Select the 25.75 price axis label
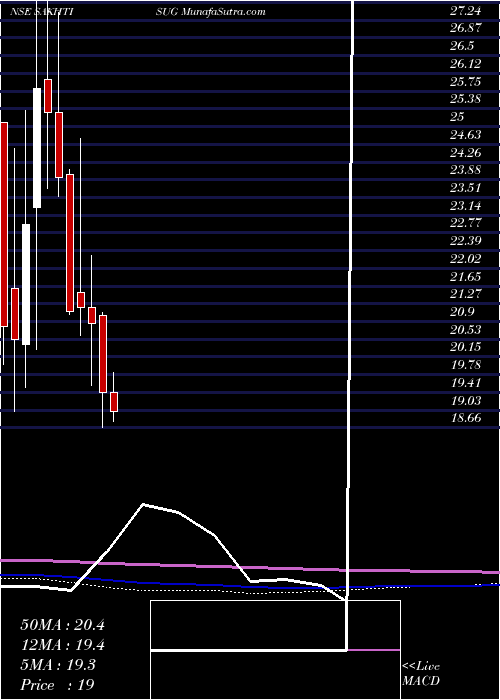This screenshot has height=700, width=500. pos(466,82)
